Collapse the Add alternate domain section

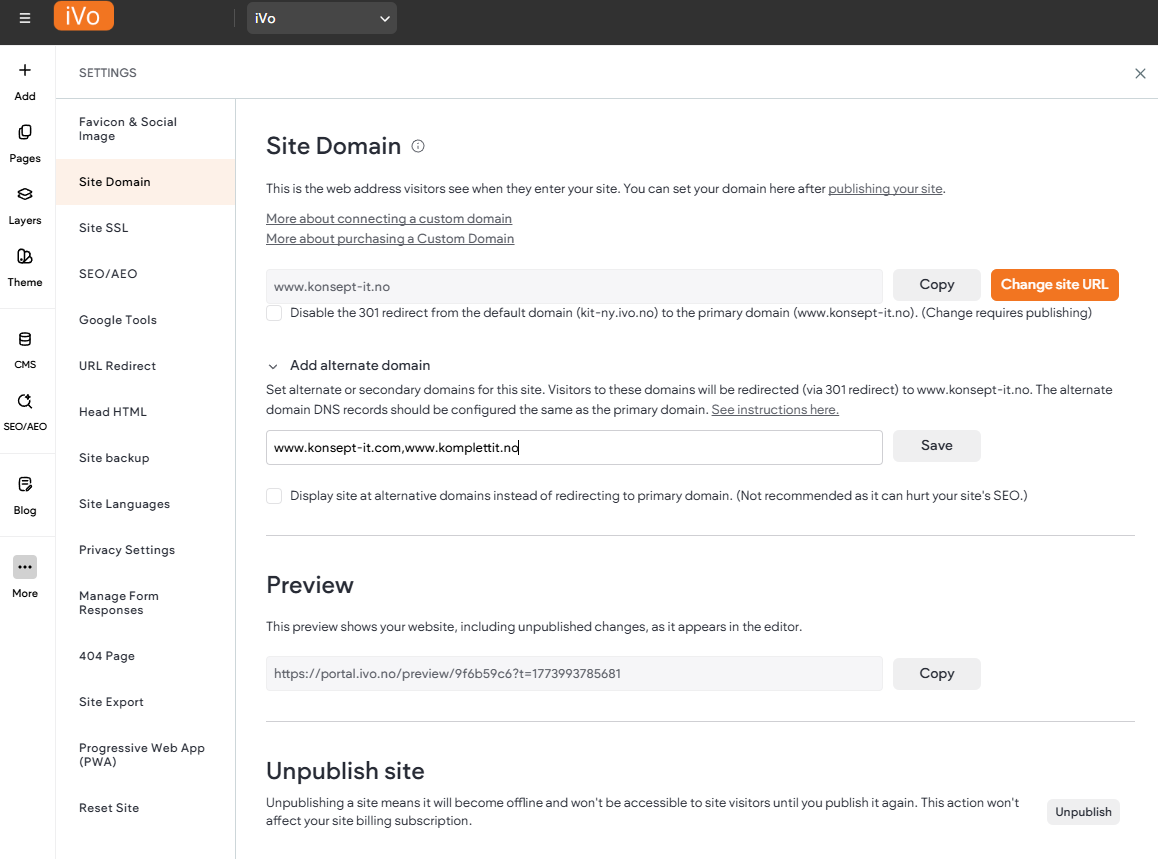click(x=273, y=366)
